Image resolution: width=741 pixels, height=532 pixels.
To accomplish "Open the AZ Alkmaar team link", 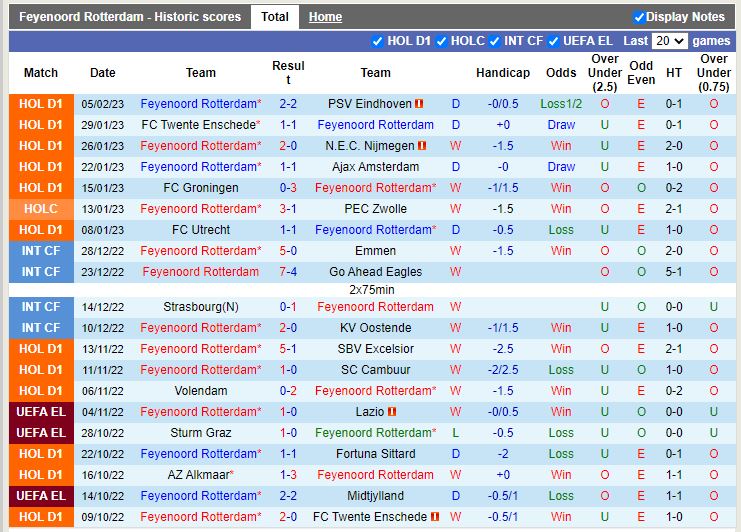I will tap(200, 475).
